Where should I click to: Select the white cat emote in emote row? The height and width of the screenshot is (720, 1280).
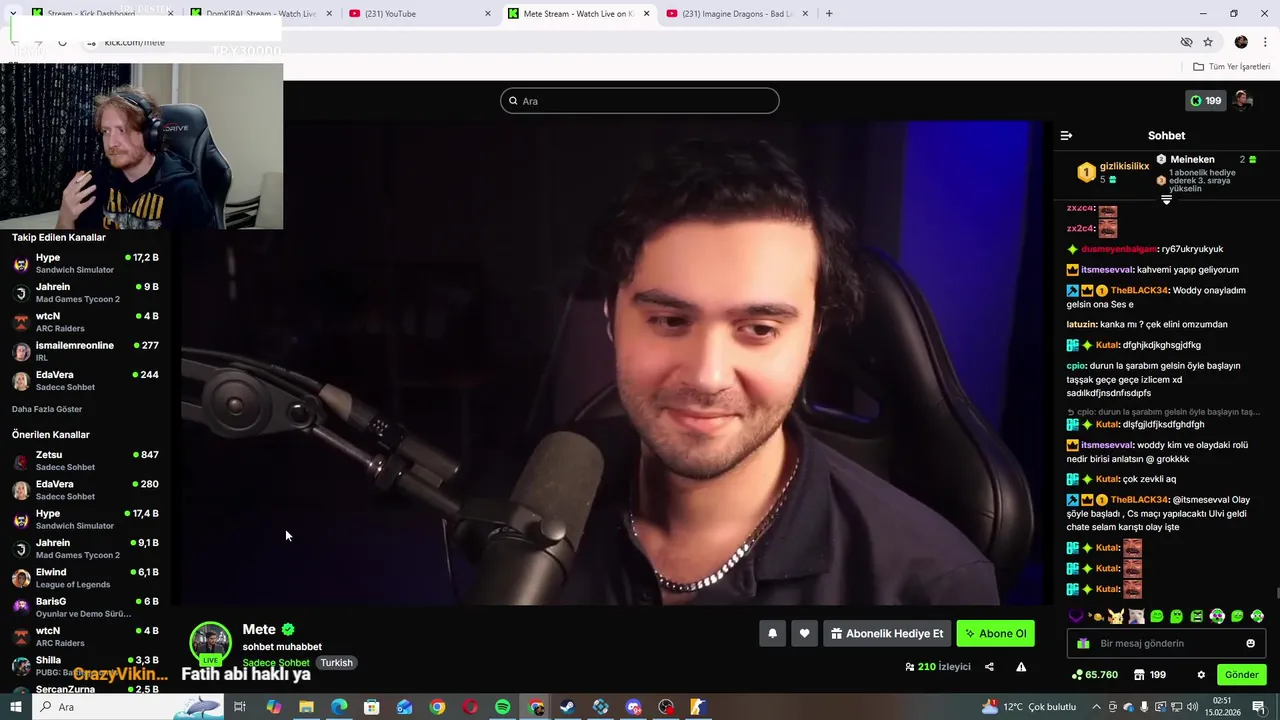(1136, 616)
